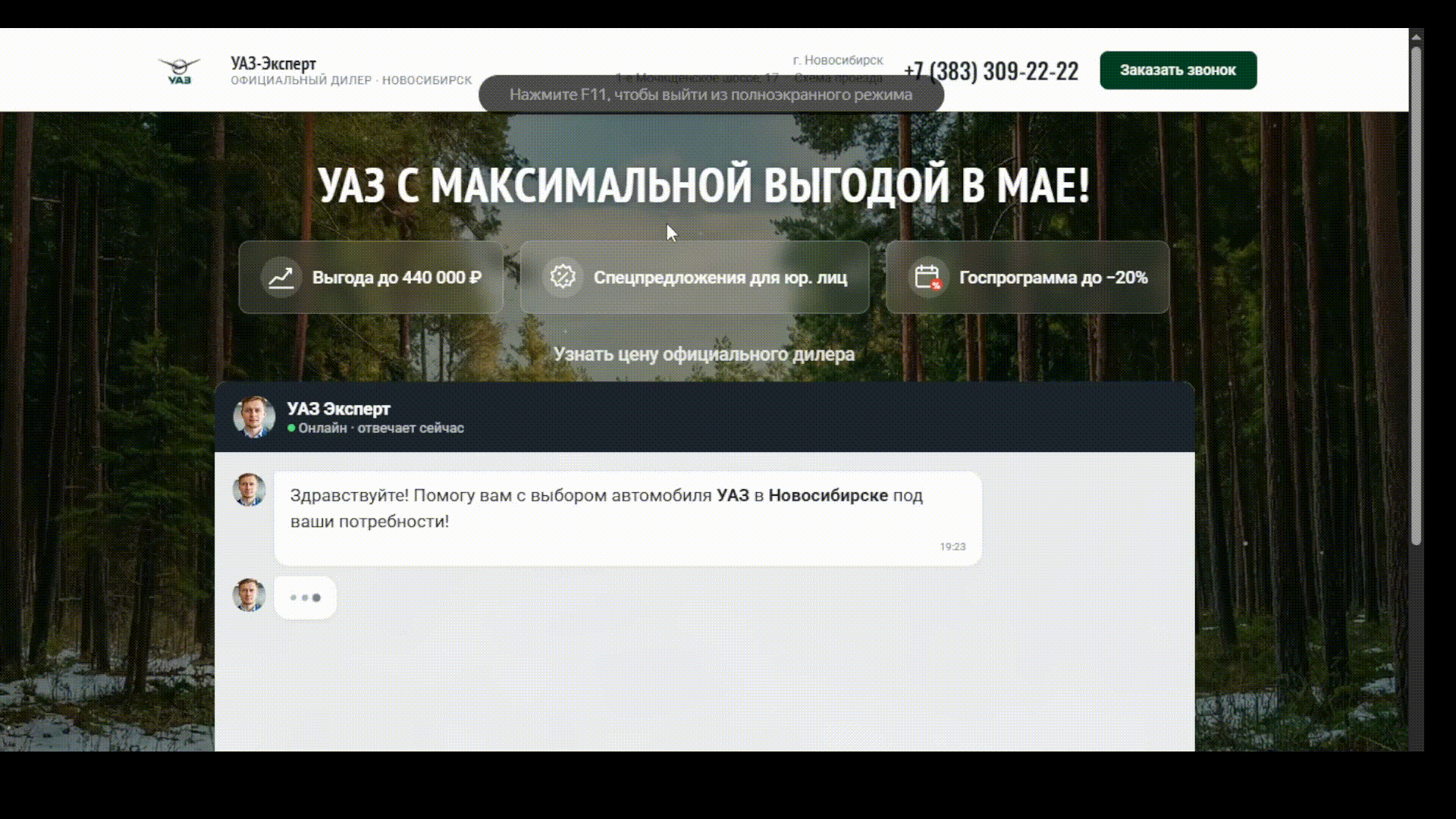Click the г. Новосибирск city label
Image resolution: width=1456 pixels, height=819 pixels.
[x=838, y=60]
